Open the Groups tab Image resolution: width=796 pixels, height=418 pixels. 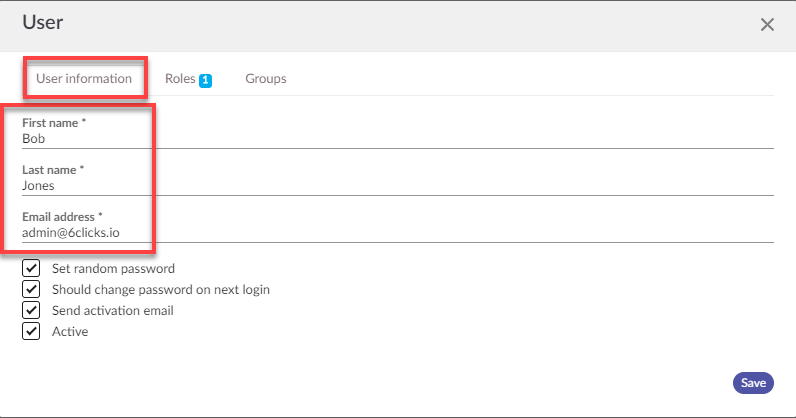pos(266,78)
